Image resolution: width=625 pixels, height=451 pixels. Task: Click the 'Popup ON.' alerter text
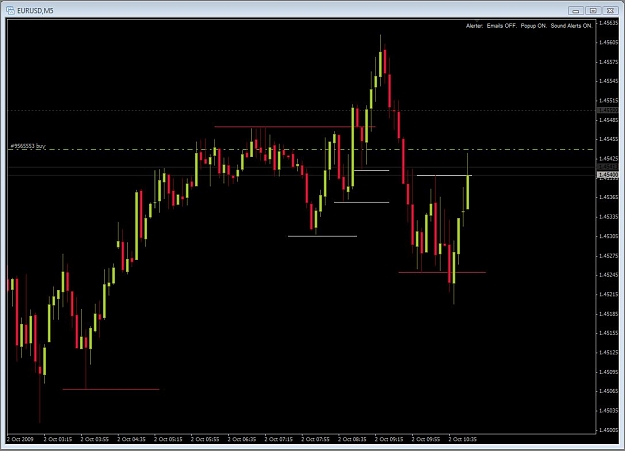pyautogui.click(x=533, y=26)
